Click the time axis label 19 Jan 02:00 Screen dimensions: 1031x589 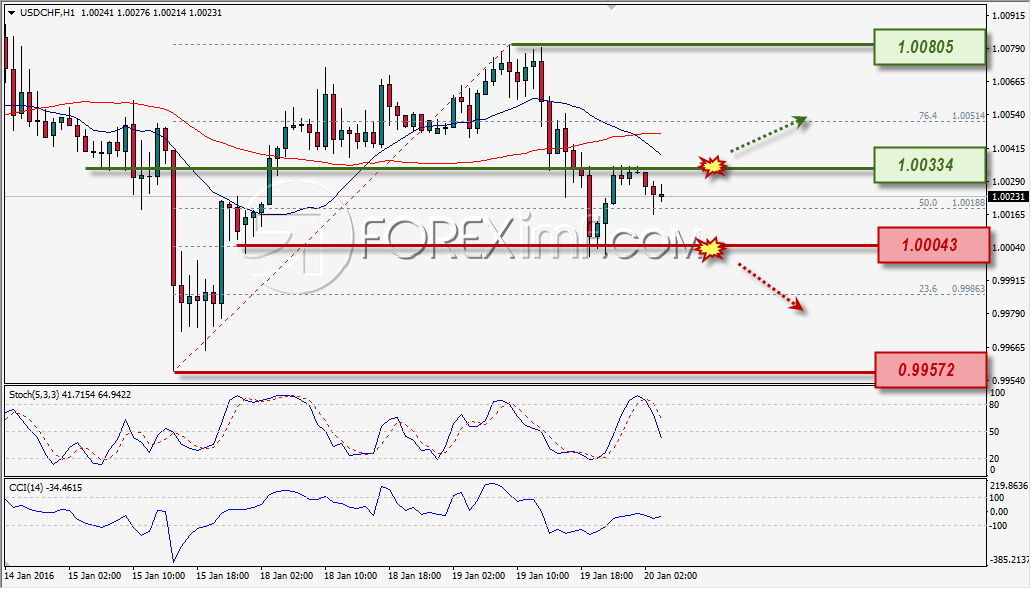pos(479,575)
